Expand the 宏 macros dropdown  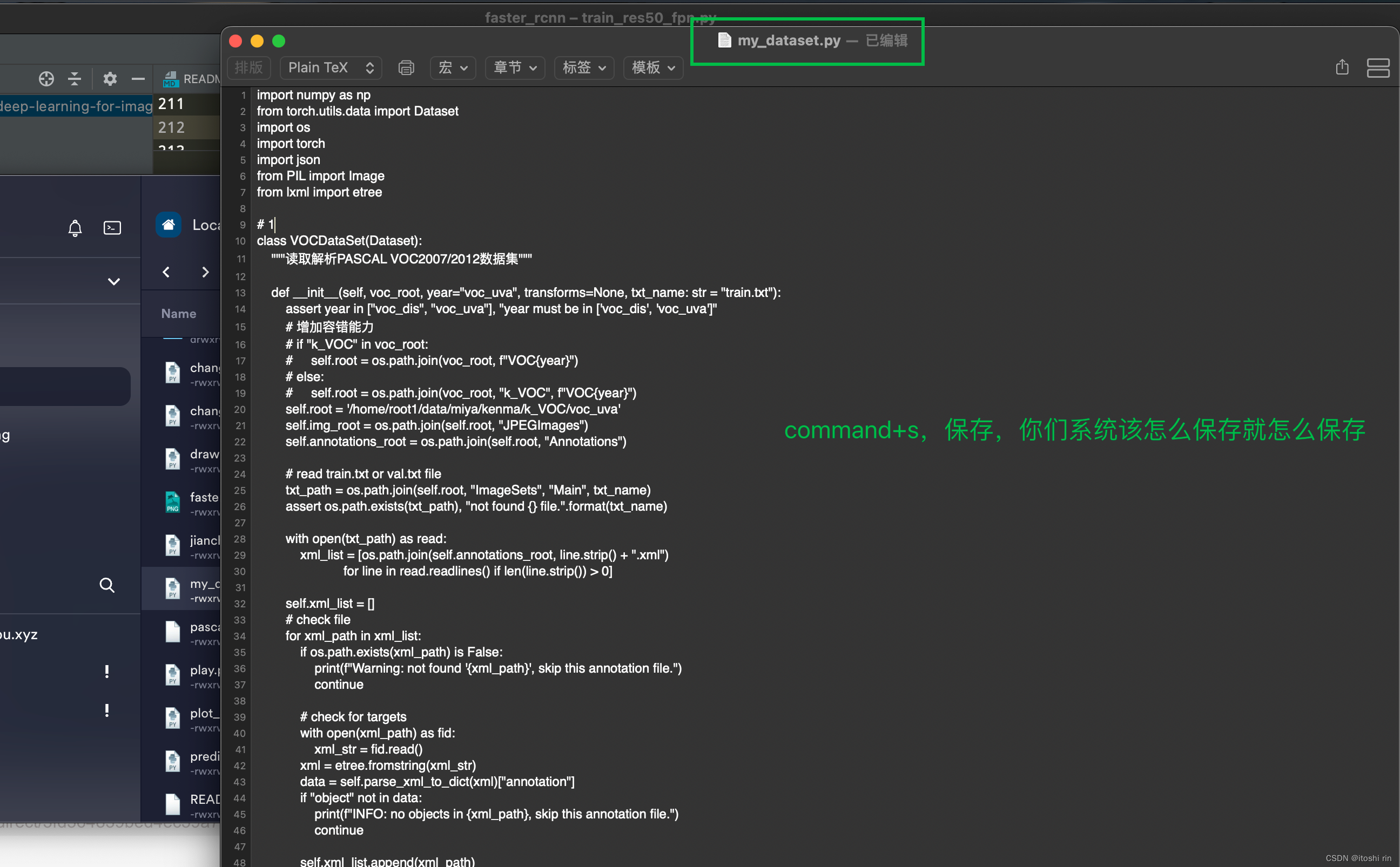pyautogui.click(x=453, y=67)
